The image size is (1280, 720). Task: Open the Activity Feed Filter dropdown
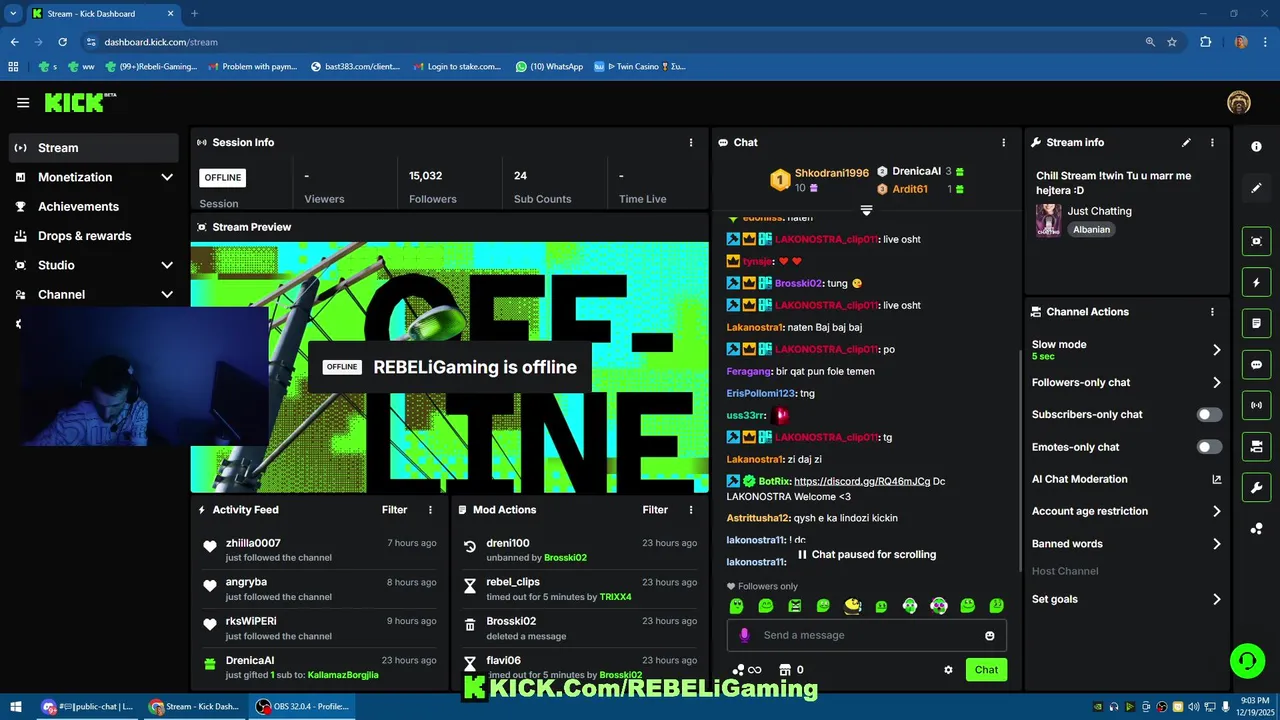pos(394,510)
